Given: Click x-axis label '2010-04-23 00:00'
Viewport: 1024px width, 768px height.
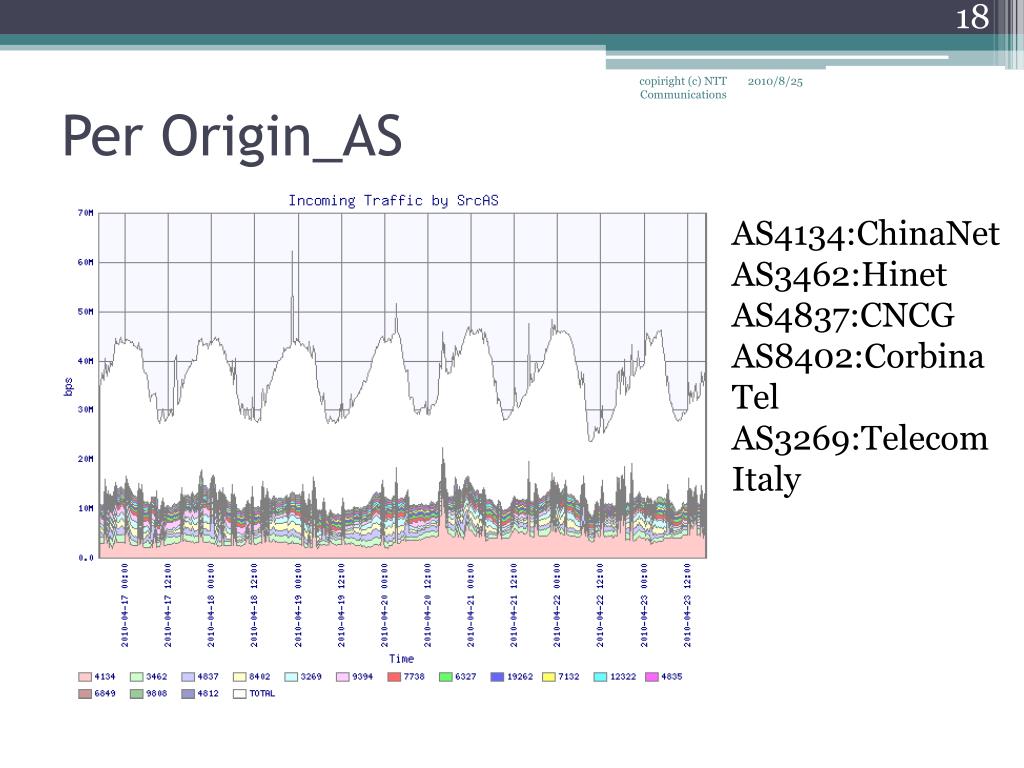Looking at the screenshot, I should (644, 605).
